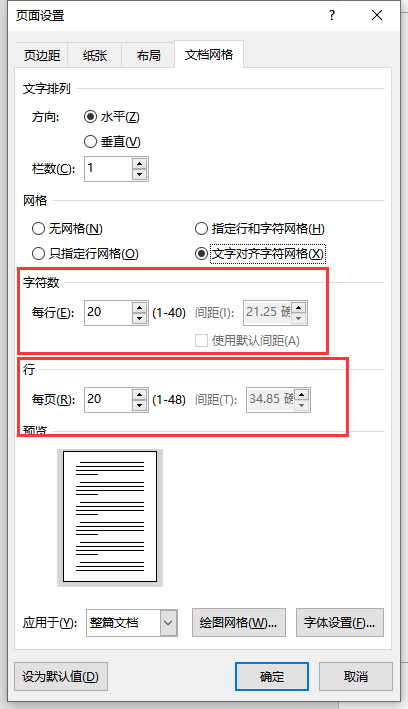The width and height of the screenshot is (408, 709).
Task: Decrease character 间距 21.25 磅 value
Action: [299, 318]
